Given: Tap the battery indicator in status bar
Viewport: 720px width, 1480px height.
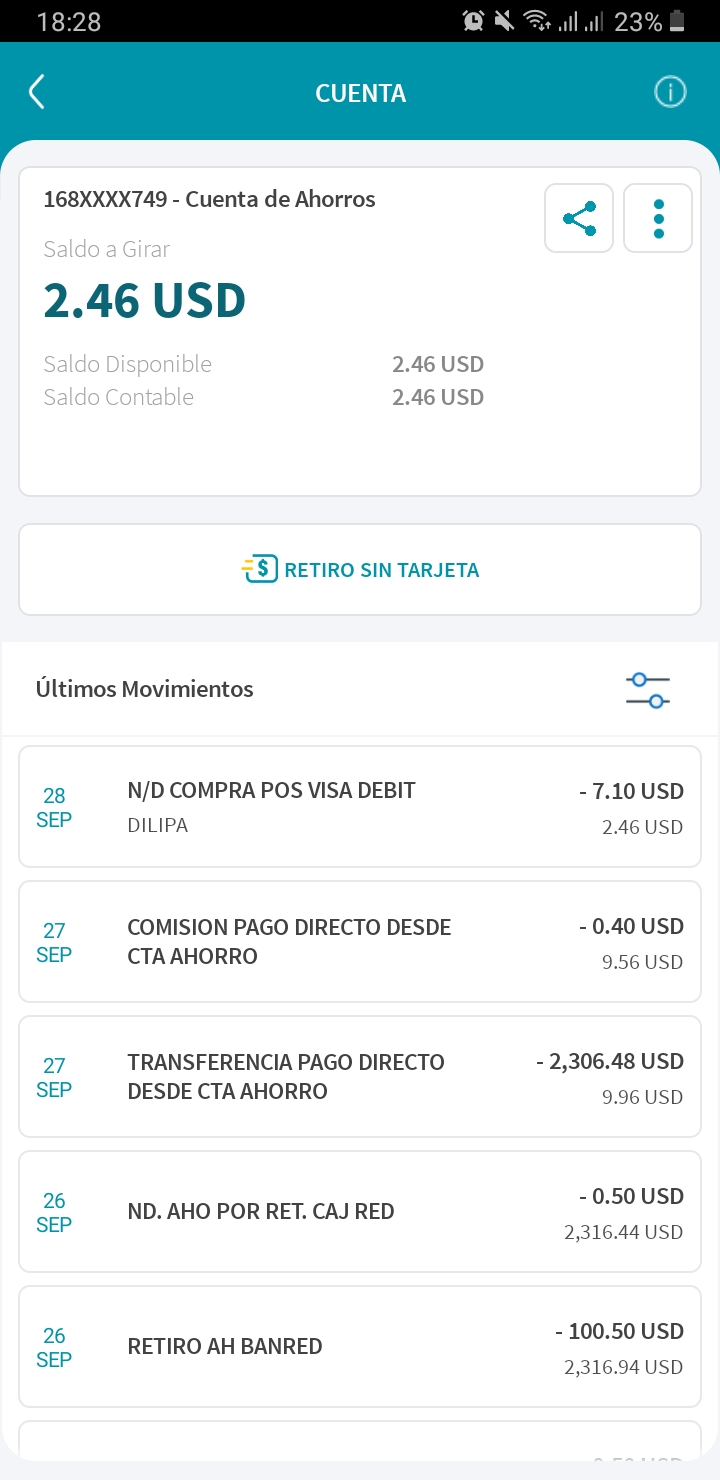Looking at the screenshot, I should coord(678,21).
